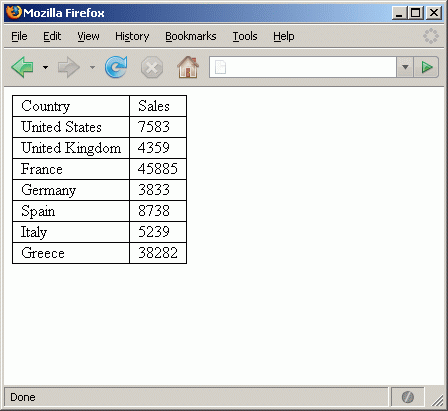
Task: Click the window resize grip corner
Action: tap(438, 400)
